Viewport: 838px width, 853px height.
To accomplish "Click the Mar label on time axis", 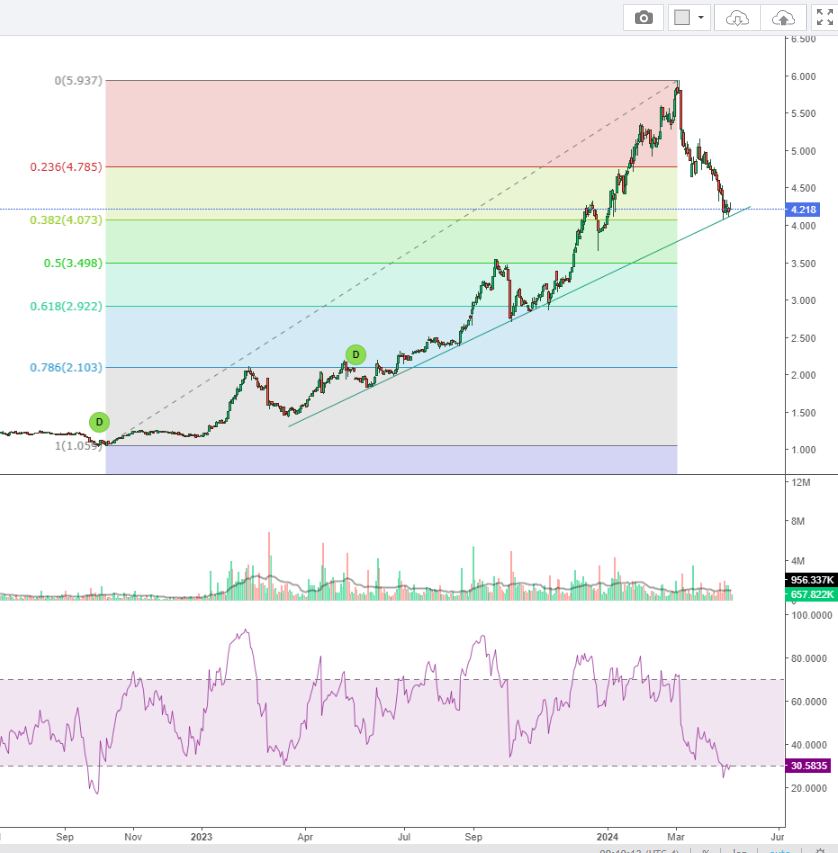I will point(676,837).
